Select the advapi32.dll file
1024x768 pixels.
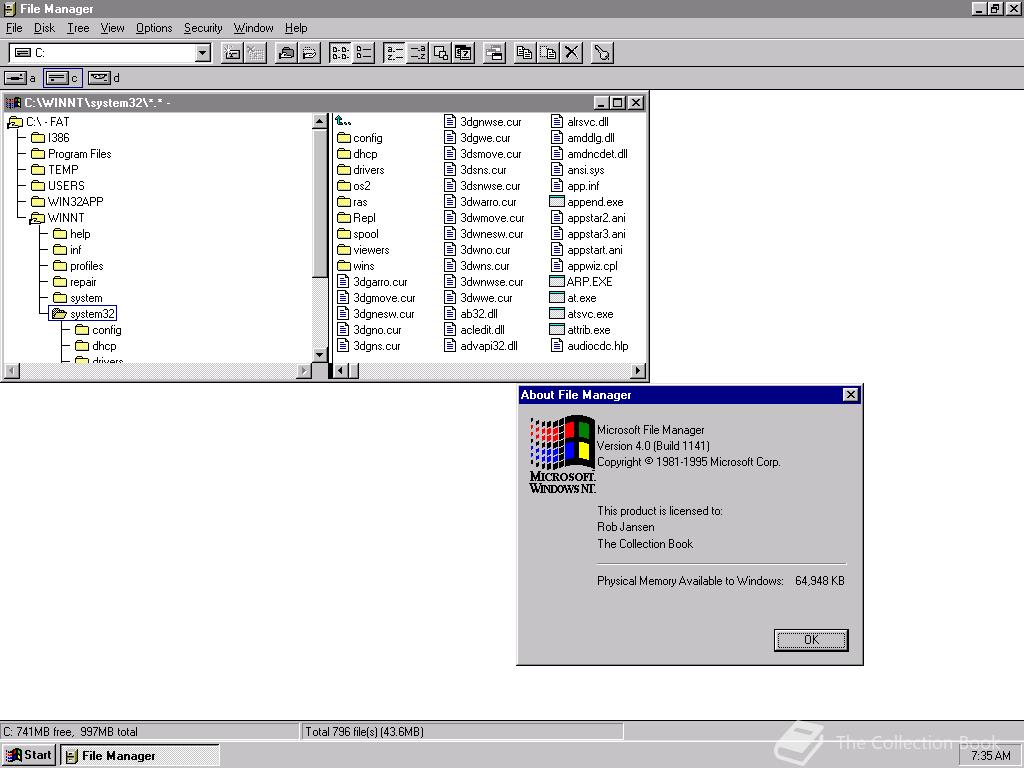tap(481, 345)
